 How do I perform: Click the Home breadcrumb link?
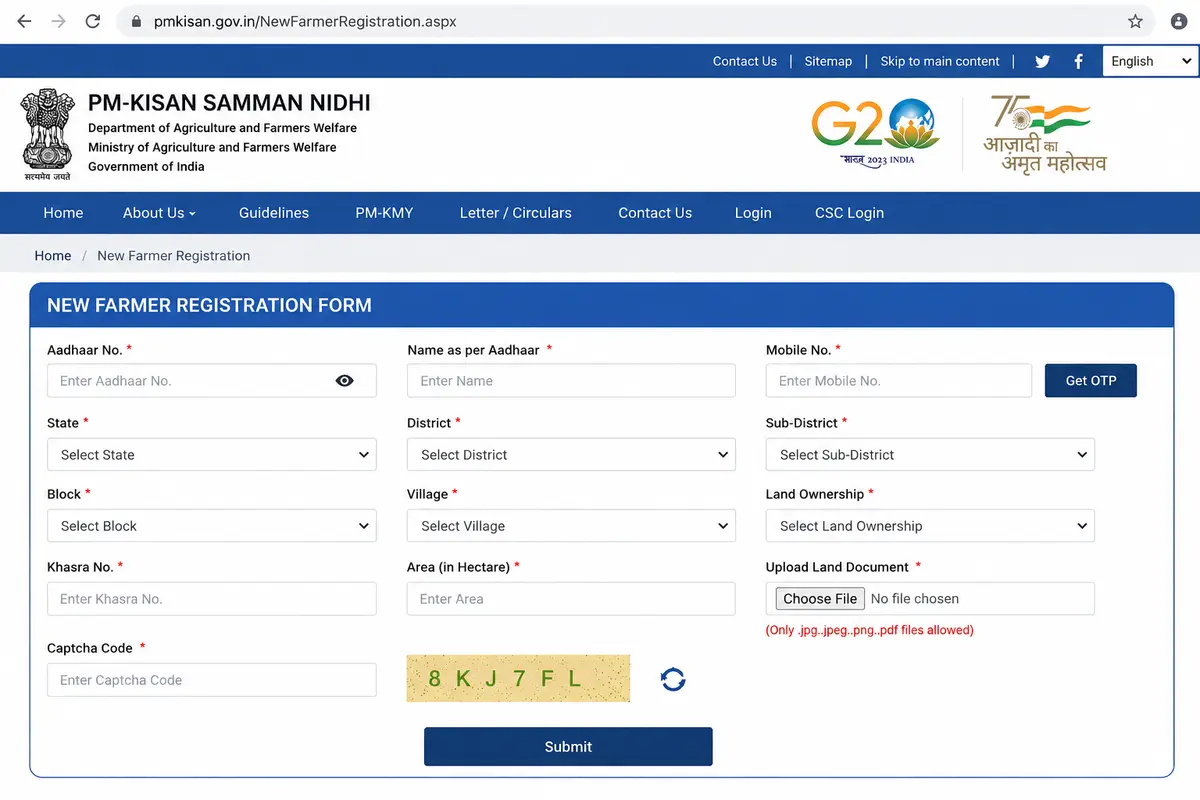pos(53,256)
